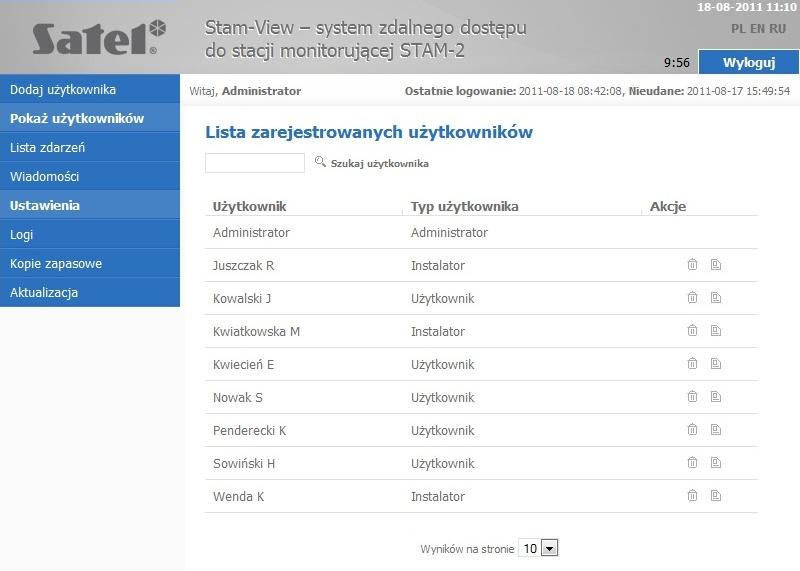Select Pokaż użytkowników in sidebar
Image resolution: width=800 pixels, height=571 pixels.
[x=90, y=118]
